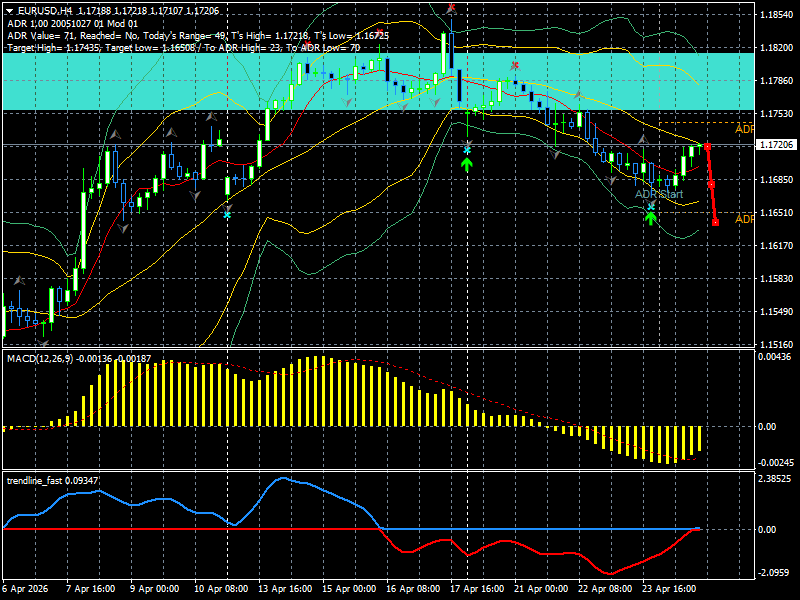Click trendline scale value 2.38525
800x600 pixels.
[x=774, y=479]
